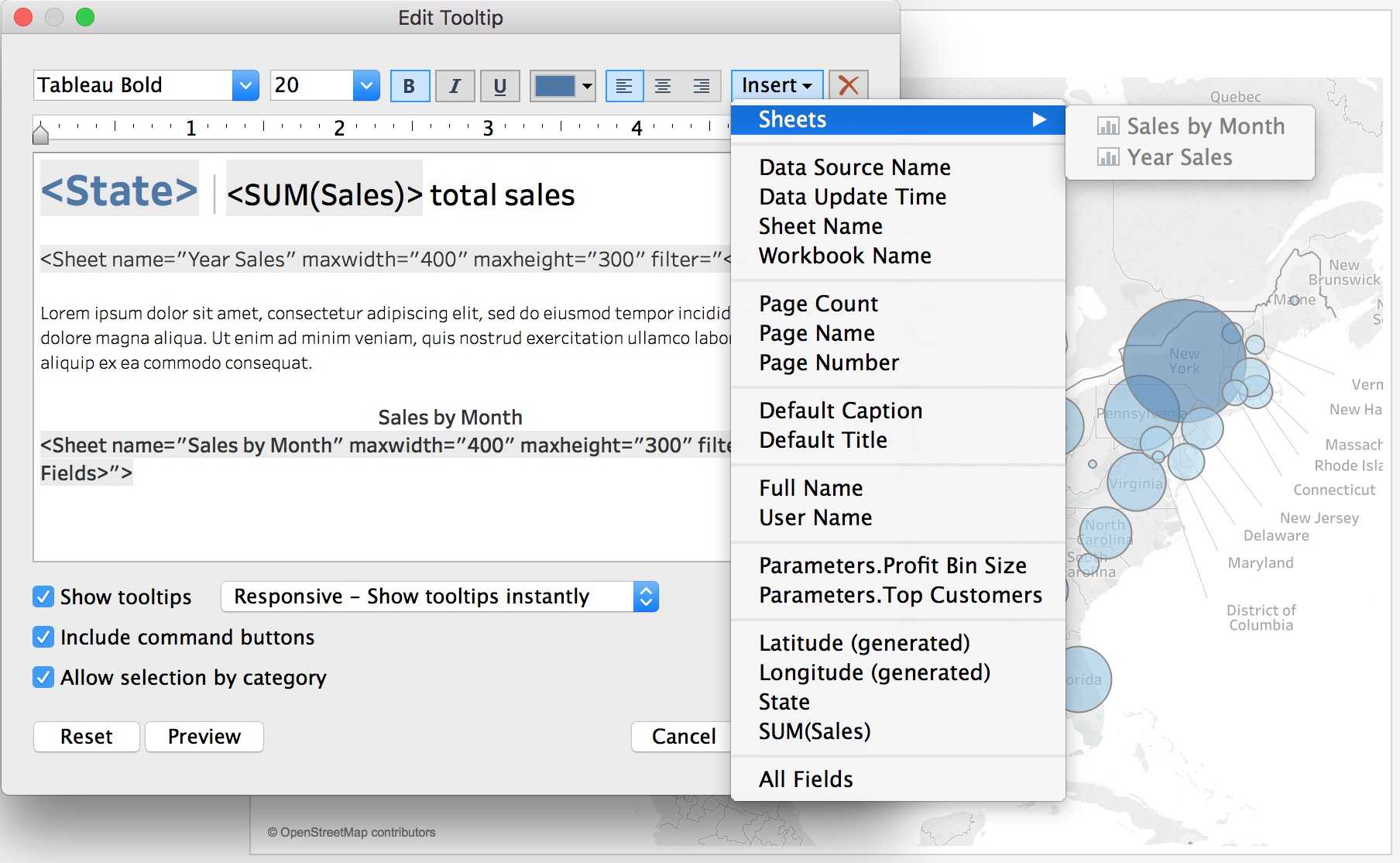1400x863 pixels.
Task: Click <SUM(Sales)> field in editor
Action: pos(324,194)
